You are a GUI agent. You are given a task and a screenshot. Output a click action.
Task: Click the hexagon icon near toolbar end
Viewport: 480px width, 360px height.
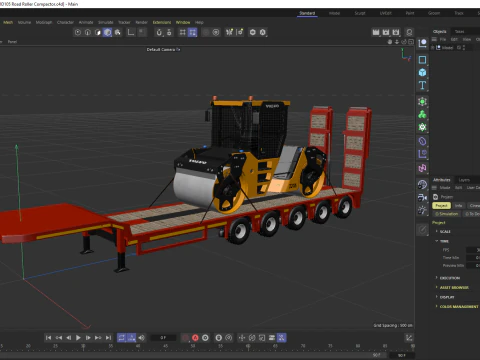tap(253, 32)
